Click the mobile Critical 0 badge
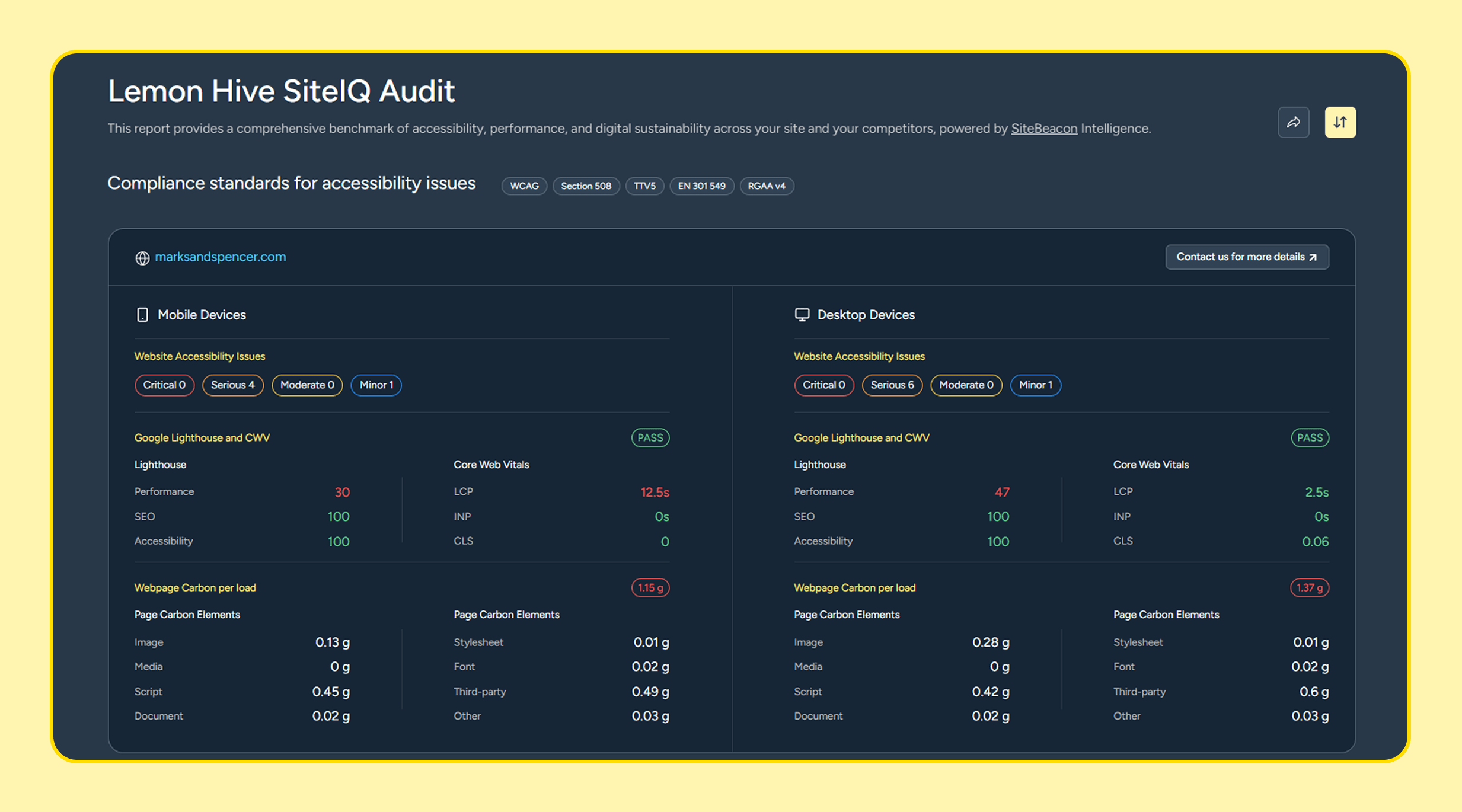The height and width of the screenshot is (812, 1462). click(x=164, y=385)
